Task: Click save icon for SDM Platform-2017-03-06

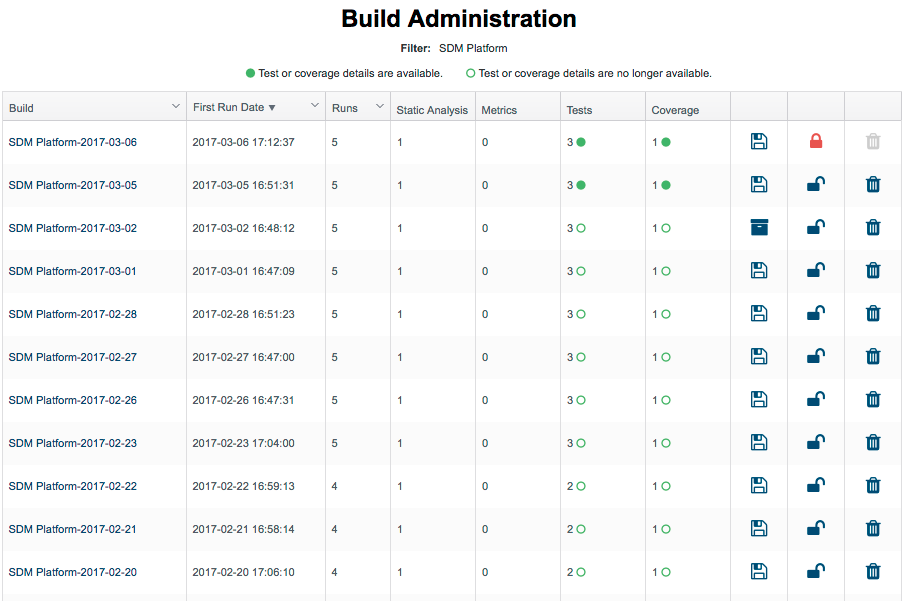Action: [x=758, y=141]
